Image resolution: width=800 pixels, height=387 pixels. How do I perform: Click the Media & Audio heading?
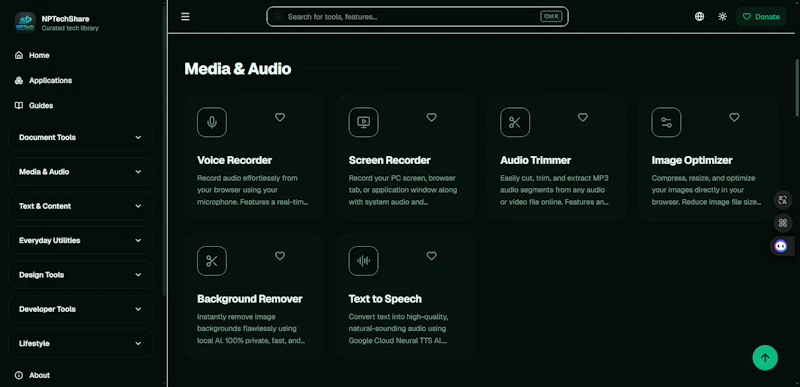[x=238, y=69]
